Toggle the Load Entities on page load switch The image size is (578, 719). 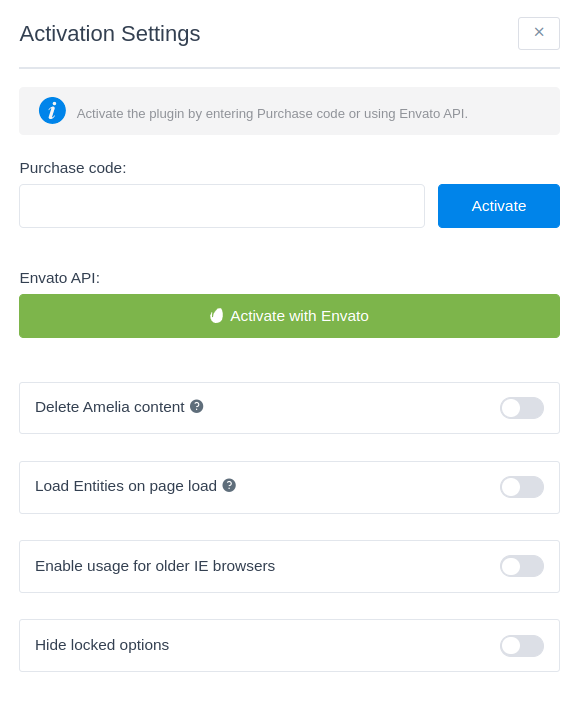coord(522,487)
